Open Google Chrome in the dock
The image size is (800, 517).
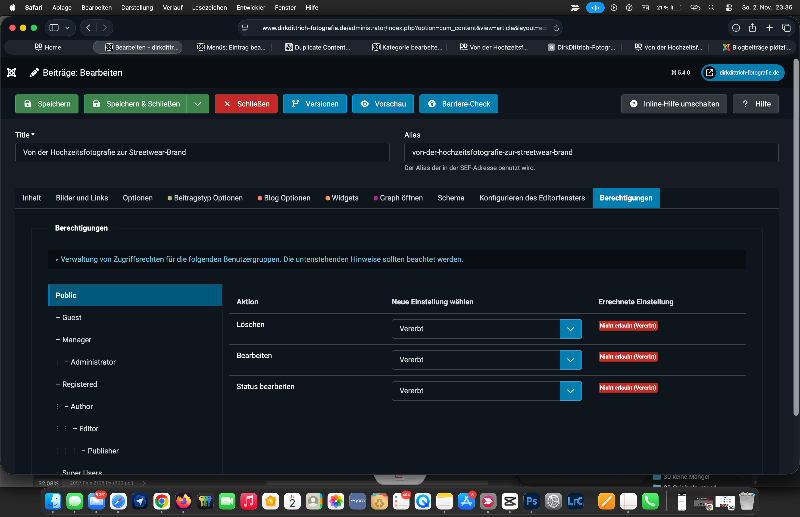[161, 500]
